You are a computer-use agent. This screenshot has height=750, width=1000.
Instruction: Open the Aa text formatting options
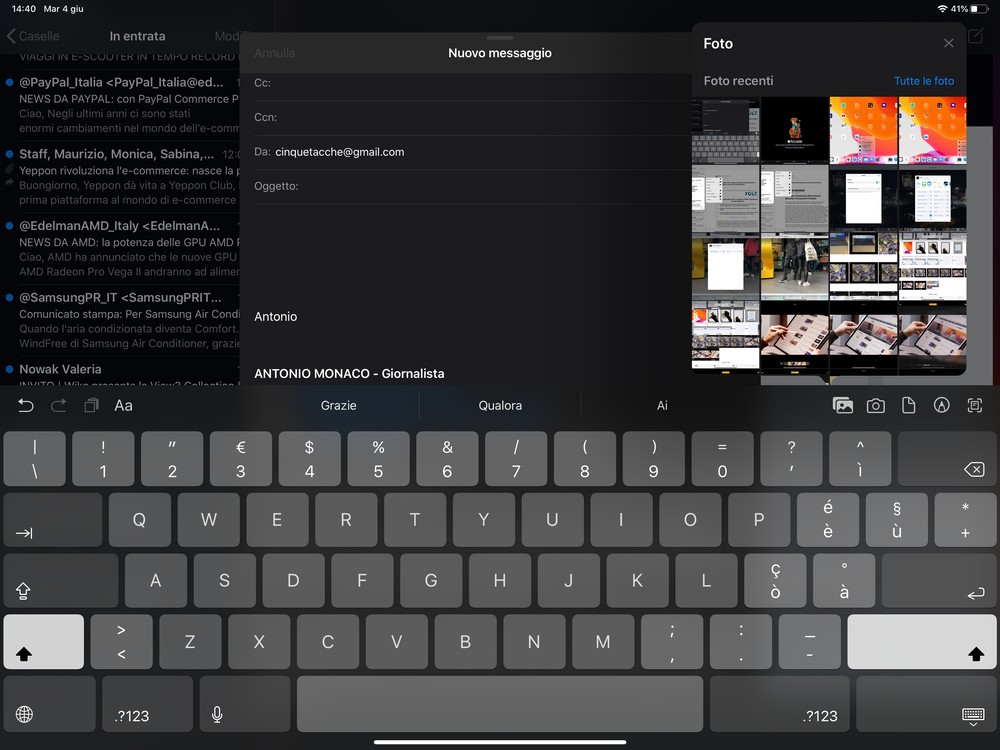pos(123,406)
